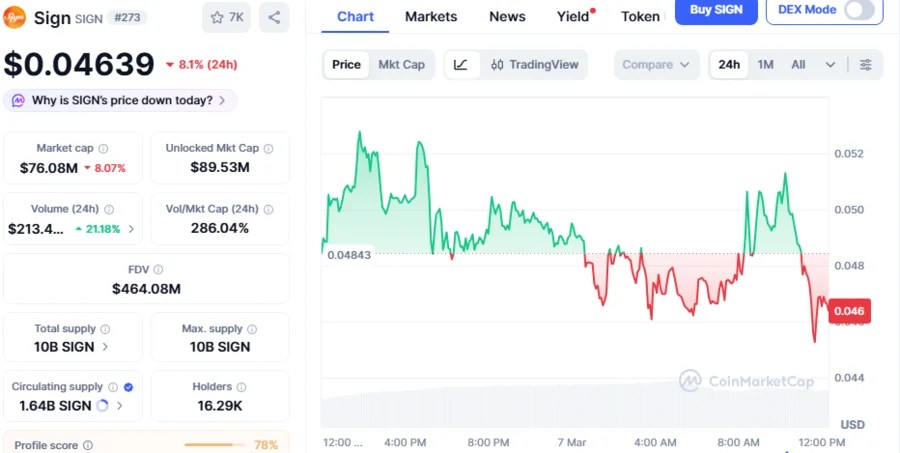Open the Compare dropdown

click(656, 65)
